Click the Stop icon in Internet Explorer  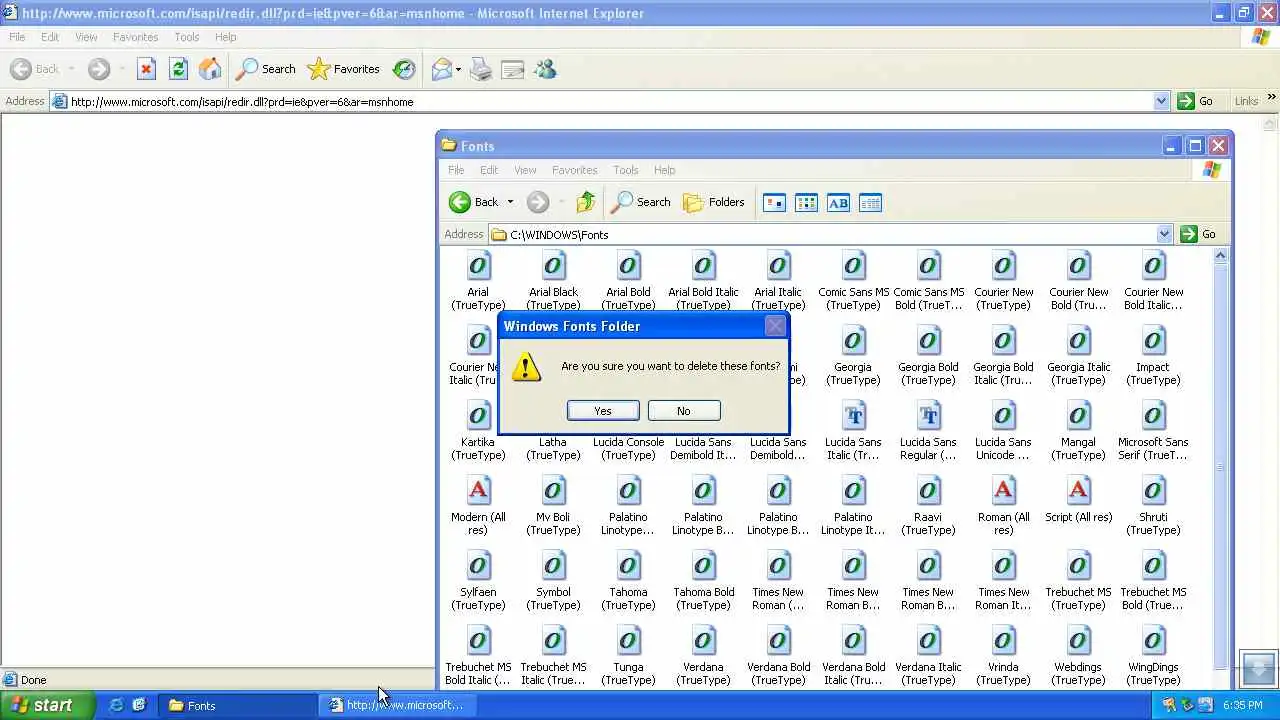(146, 69)
